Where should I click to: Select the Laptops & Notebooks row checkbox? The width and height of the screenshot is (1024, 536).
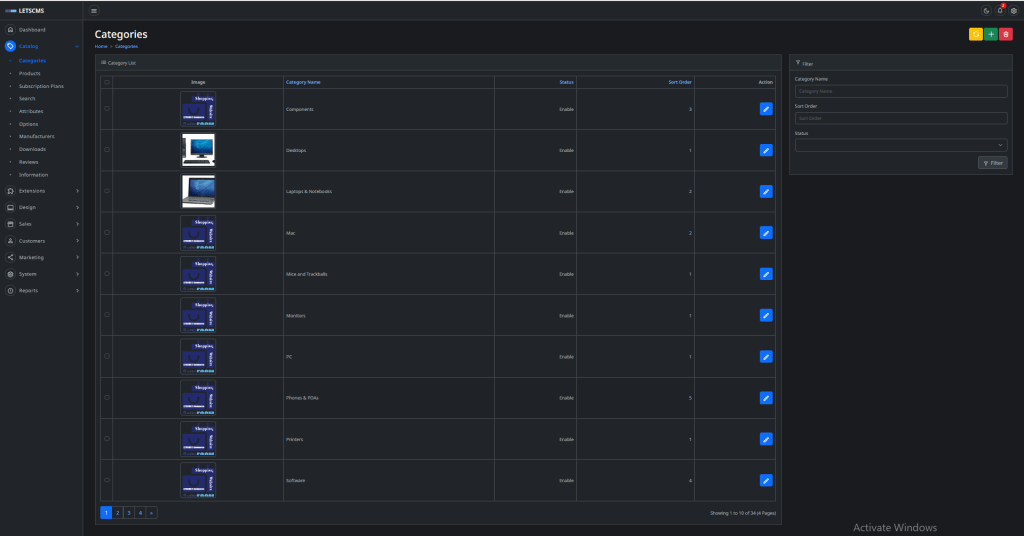(x=107, y=191)
